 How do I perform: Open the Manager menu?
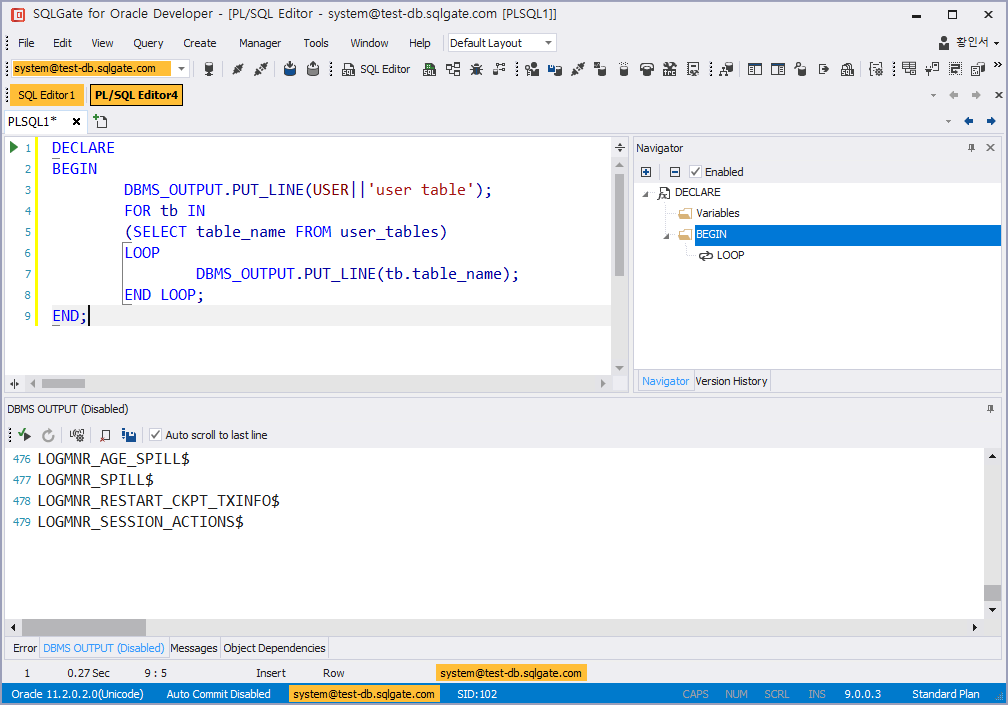pos(259,42)
